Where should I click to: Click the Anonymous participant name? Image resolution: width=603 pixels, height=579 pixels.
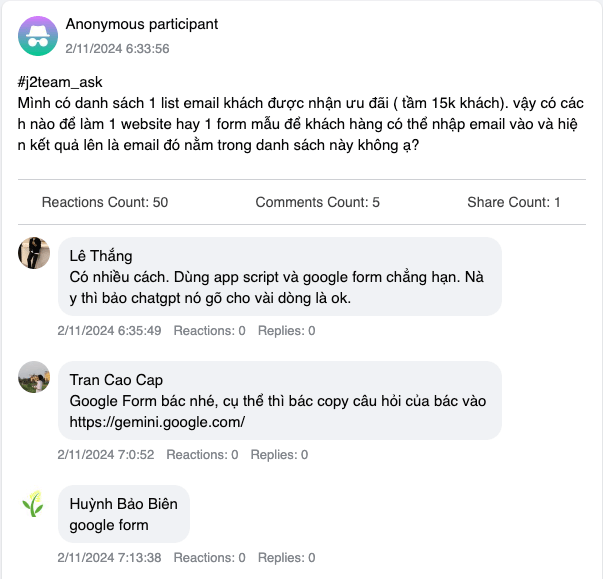(141, 24)
